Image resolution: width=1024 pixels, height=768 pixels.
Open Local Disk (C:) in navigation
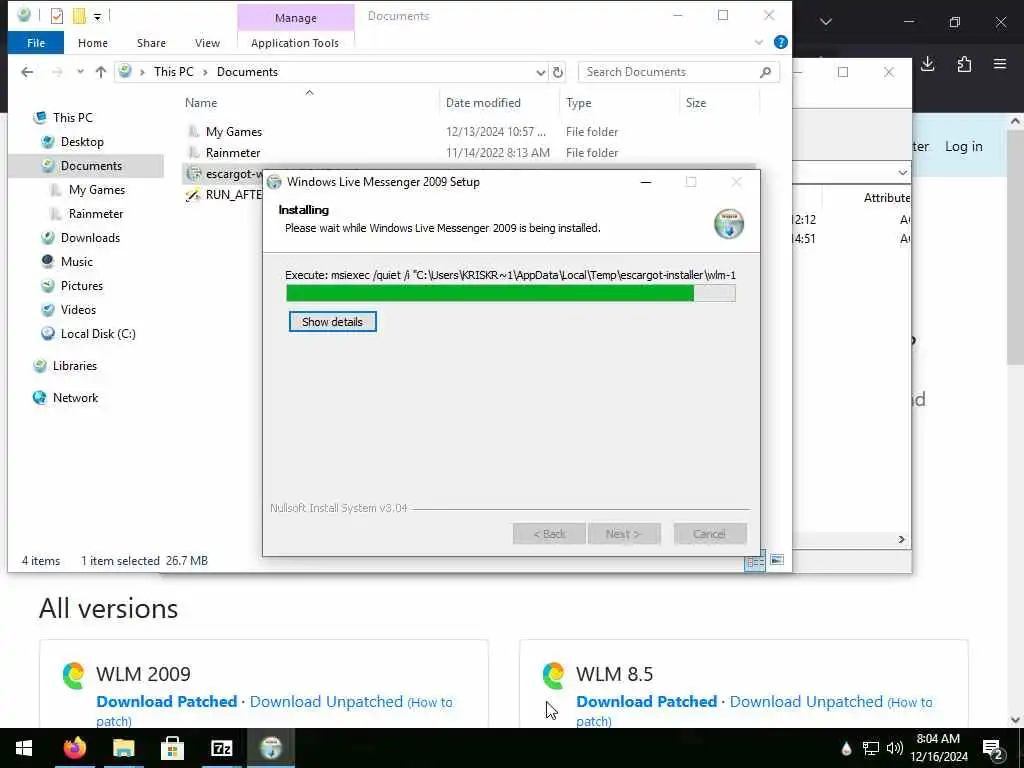point(98,334)
